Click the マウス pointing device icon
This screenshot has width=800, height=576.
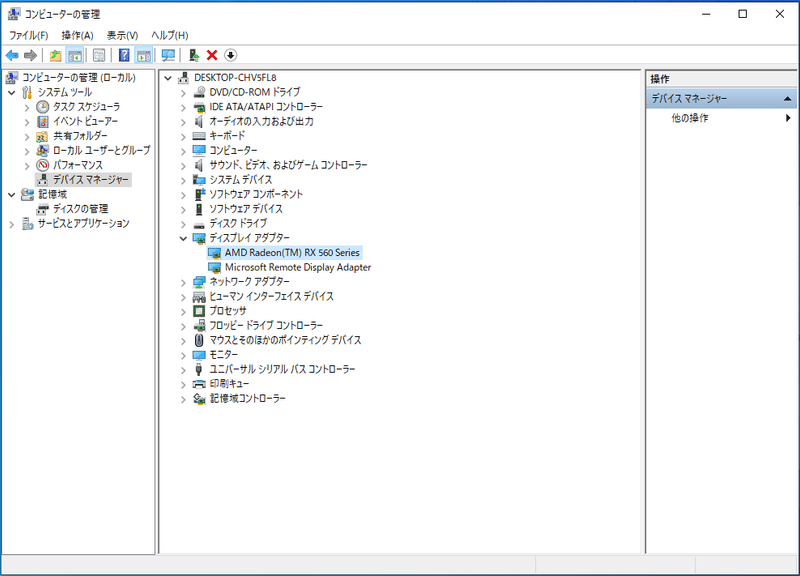[199, 340]
